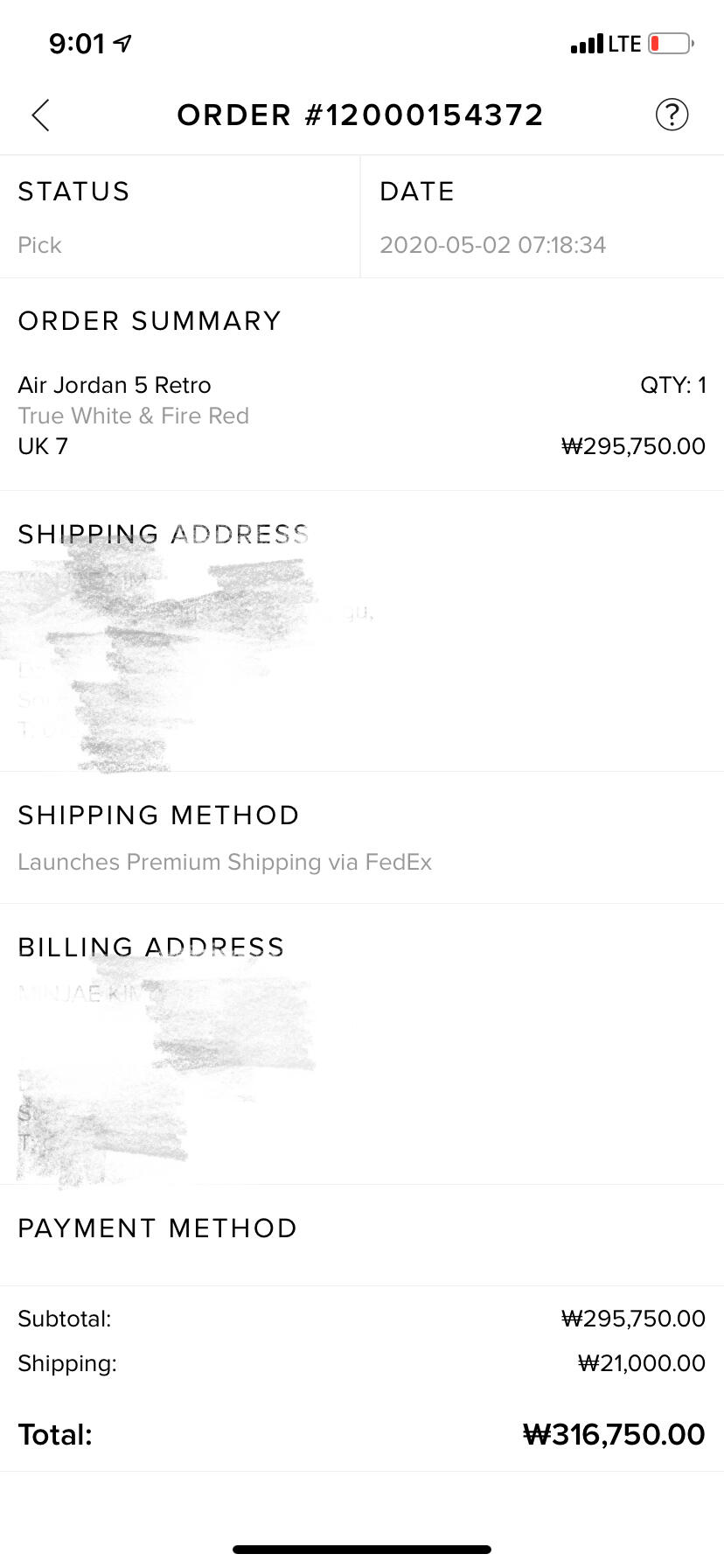This screenshot has height=1568, width=724.
Task: Tap the order date timestamp
Action: point(492,245)
